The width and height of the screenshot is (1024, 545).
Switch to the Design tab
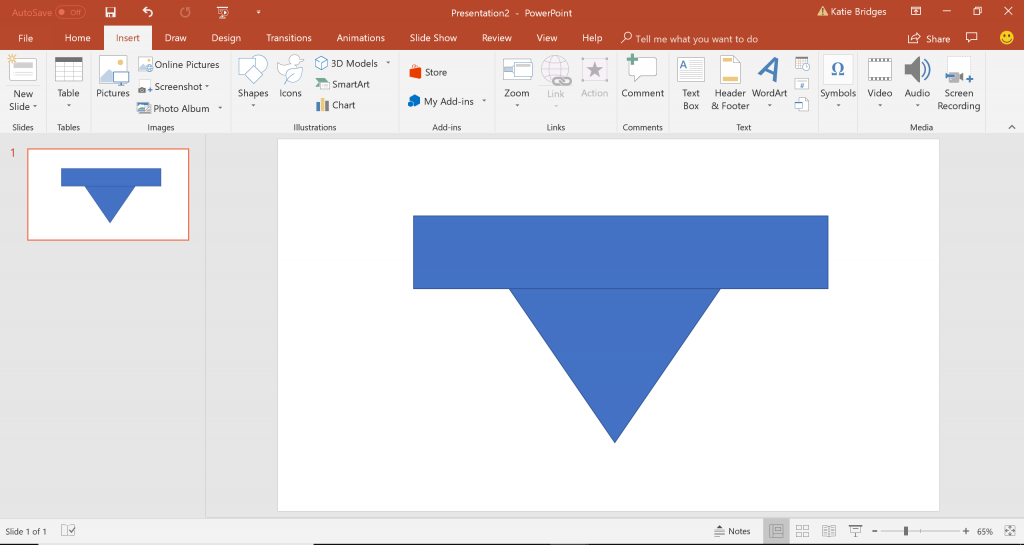point(226,38)
